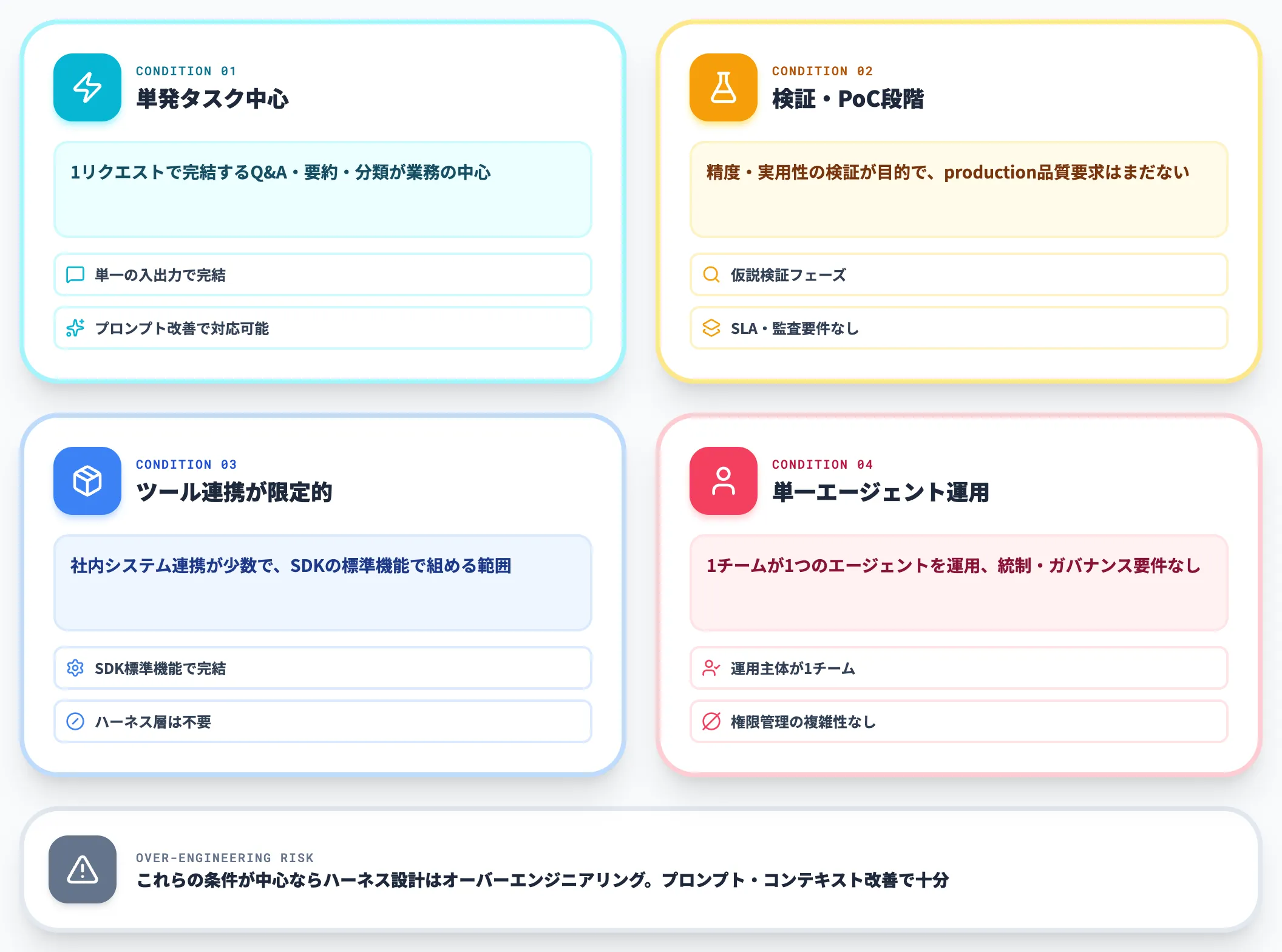Viewport: 1282px width, 952px height.
Task: Click the description about 社内システム連携が少数
Action: pyautogui.click(x=291, y=566)
